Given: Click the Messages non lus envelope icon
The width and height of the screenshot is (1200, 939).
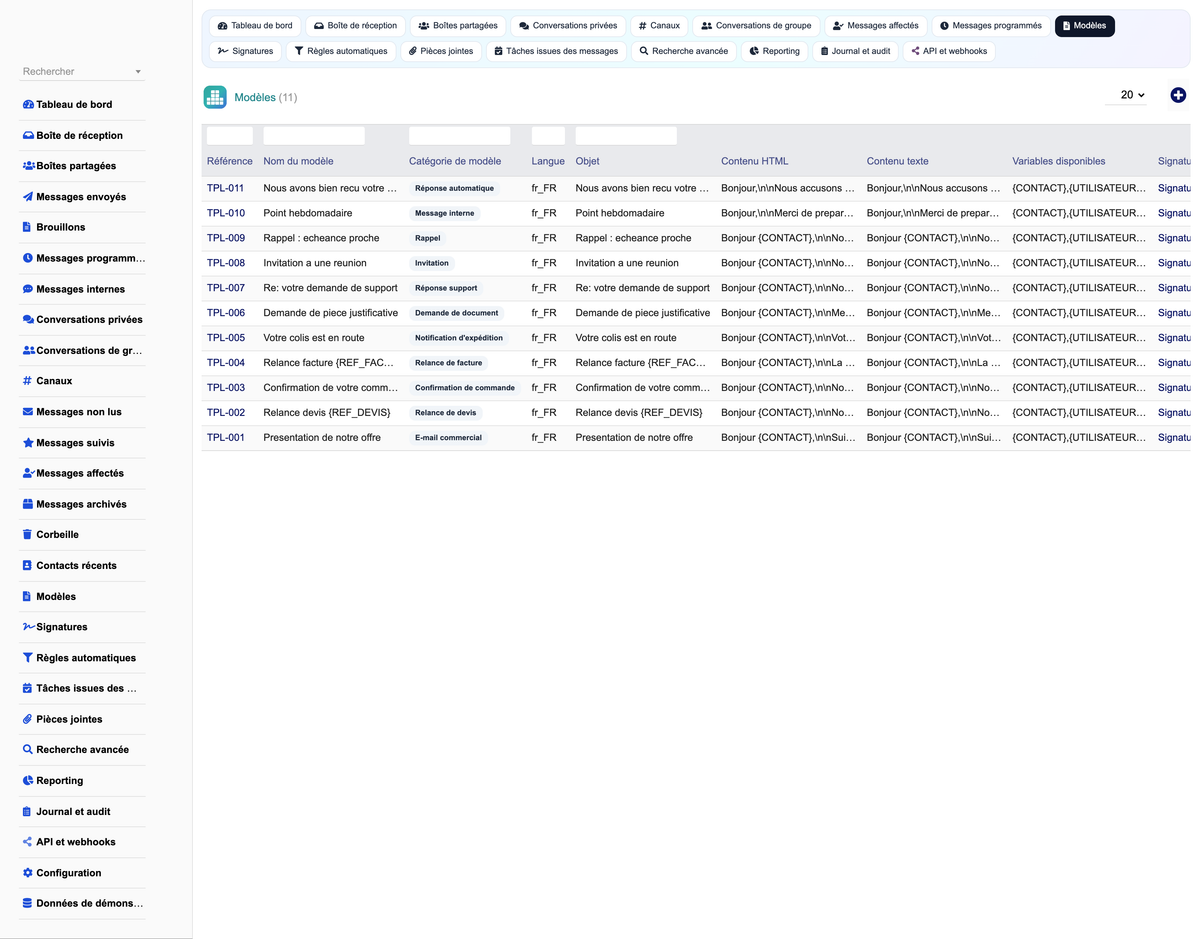Looking at the screenshot, I should (x=28, y=412).
